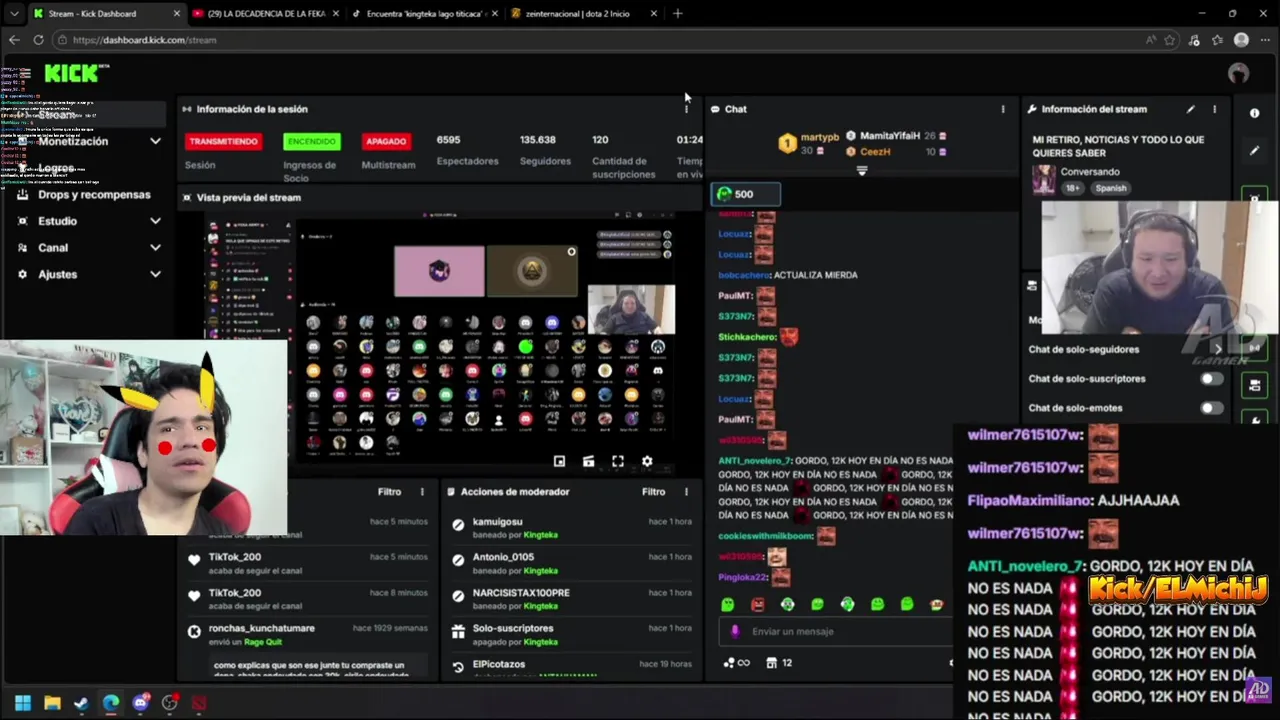Open the browser tab list dropdown
Image resolution: width=1280 pixels, height=720 pixels.
[x=13, y=14]
